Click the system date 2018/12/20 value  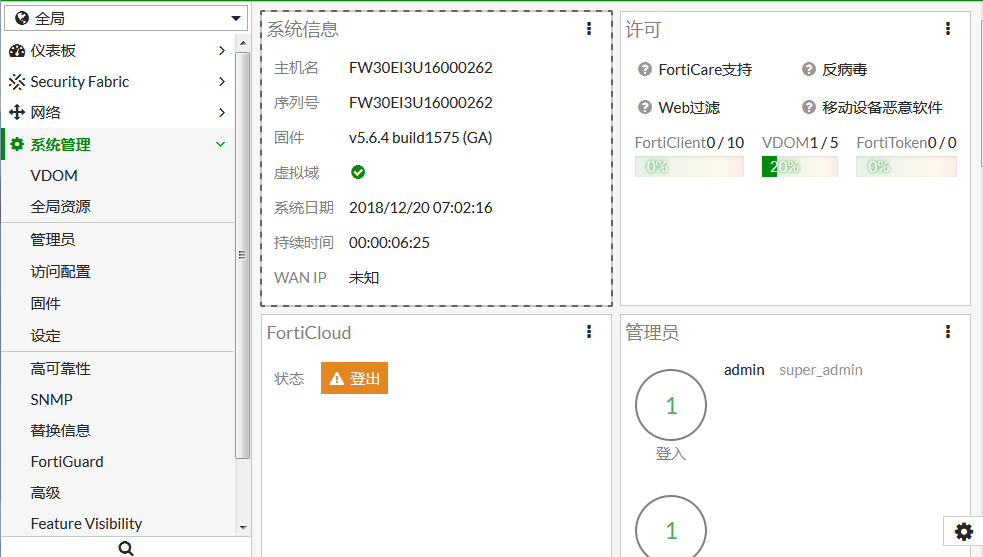[421, 208]
